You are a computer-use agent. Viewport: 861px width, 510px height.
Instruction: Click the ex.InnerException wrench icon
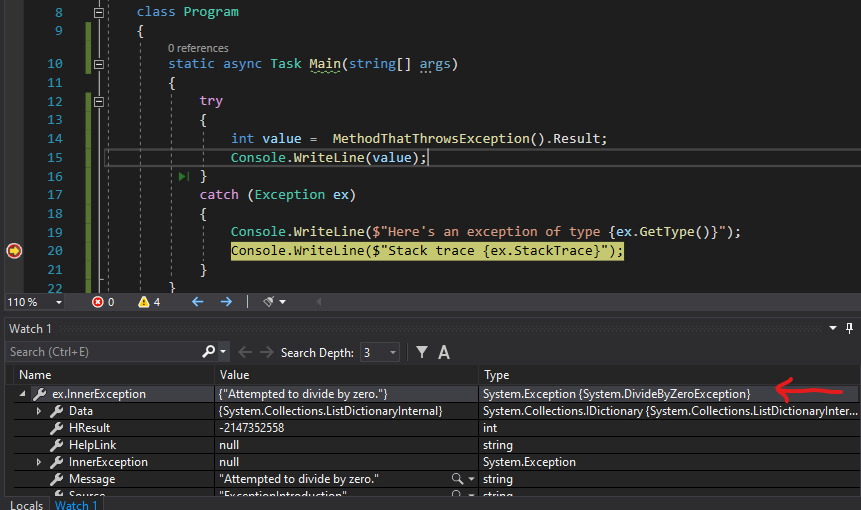click(39, 394)
